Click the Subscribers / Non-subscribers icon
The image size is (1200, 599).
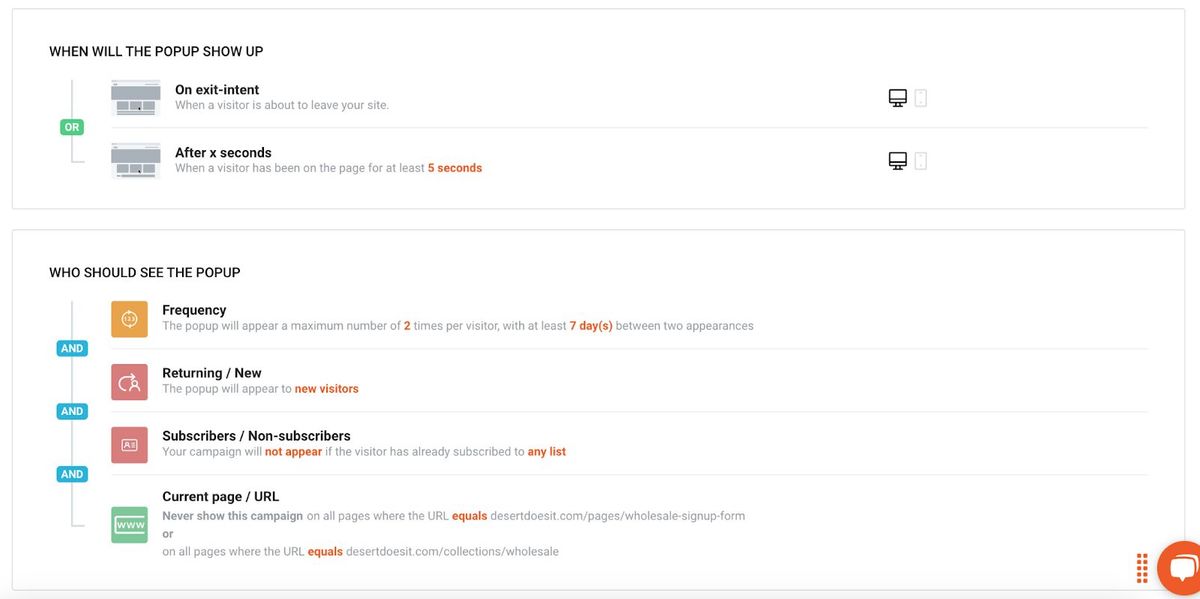click(129, 445)
